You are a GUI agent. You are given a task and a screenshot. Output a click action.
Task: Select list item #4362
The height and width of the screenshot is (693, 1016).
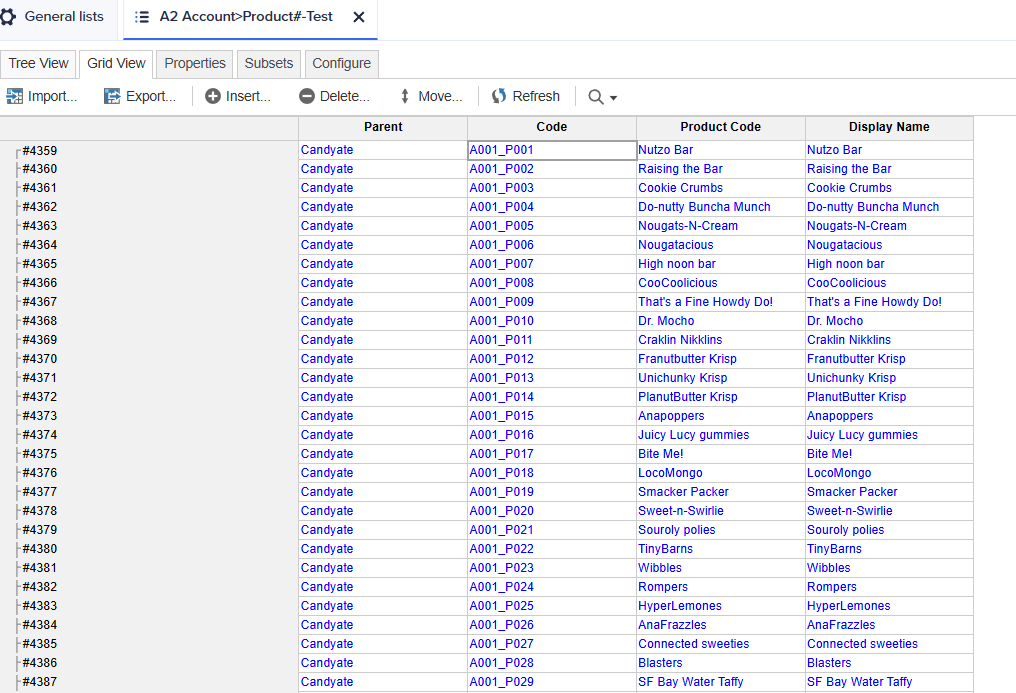click(x=40, y=207)
